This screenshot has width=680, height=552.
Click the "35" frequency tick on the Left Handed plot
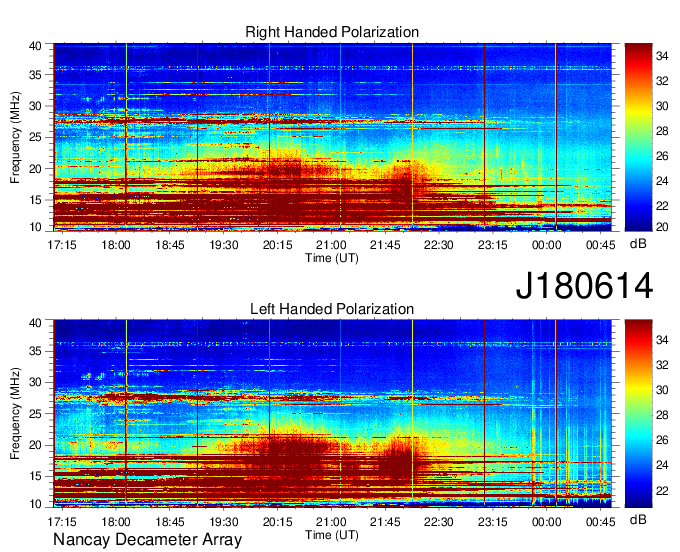pos(35,351)
